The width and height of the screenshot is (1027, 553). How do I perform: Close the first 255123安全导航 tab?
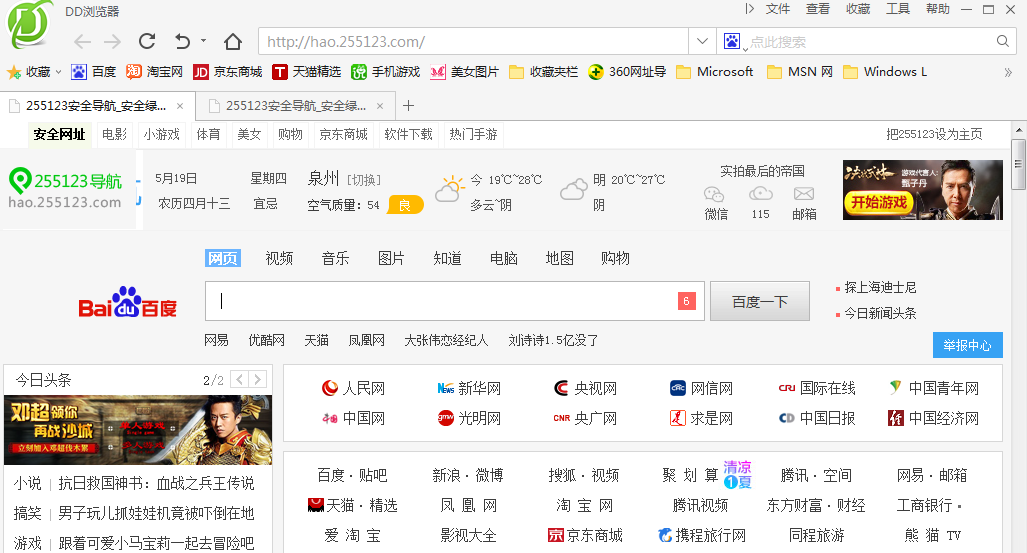click(180, 106)
